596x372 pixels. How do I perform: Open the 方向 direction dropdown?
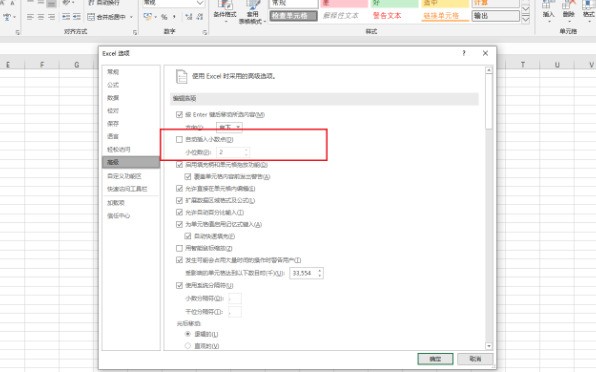click(229, 127)
